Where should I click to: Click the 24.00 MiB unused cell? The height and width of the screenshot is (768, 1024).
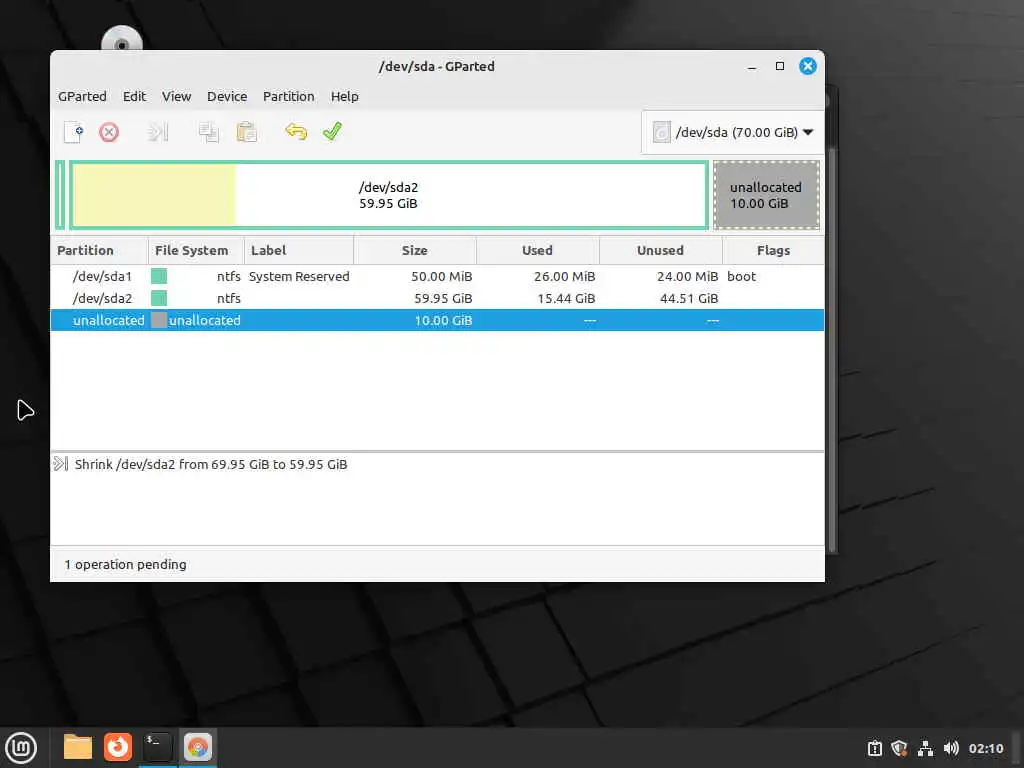coord(687,276)
